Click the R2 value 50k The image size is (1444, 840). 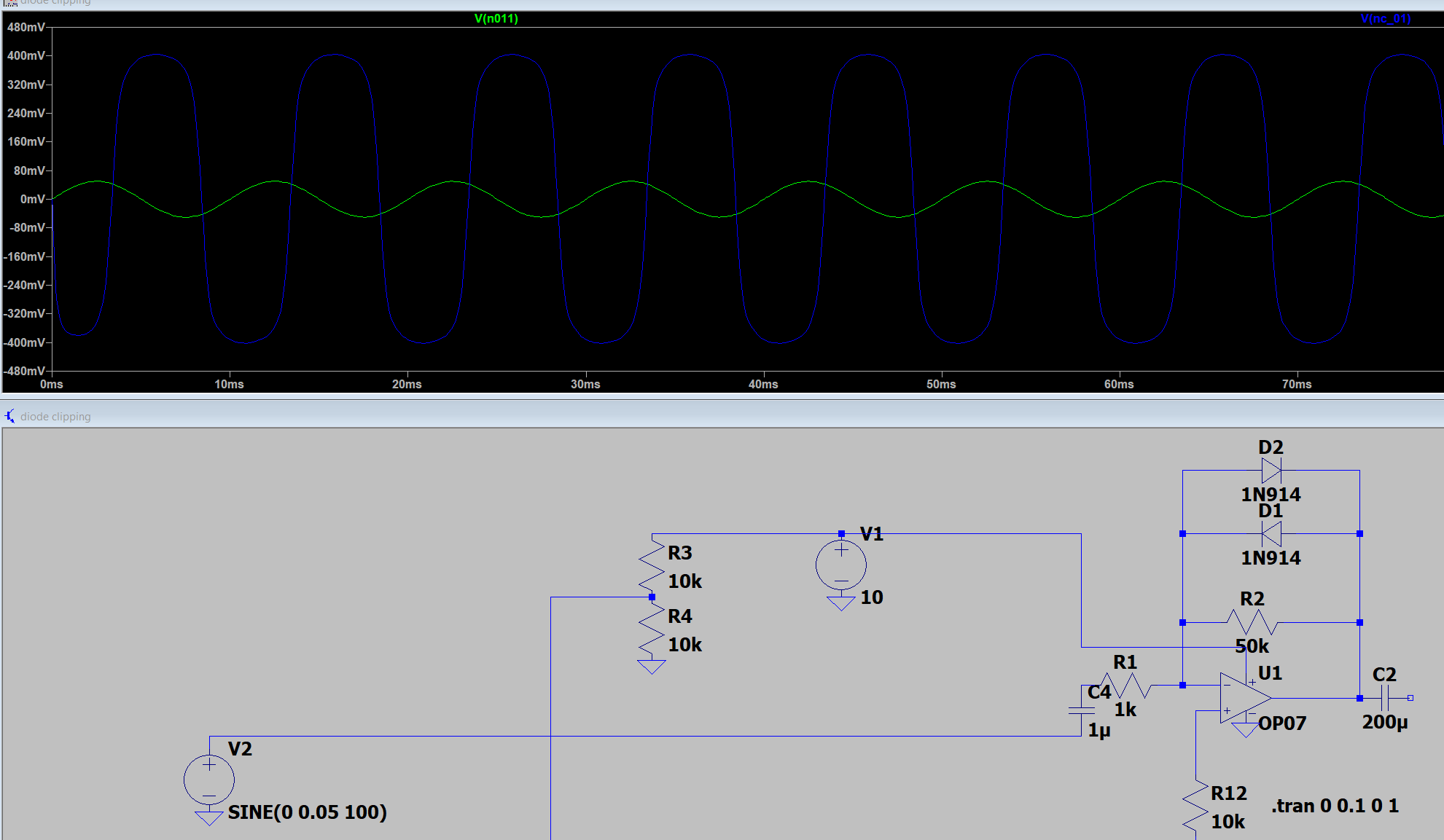point(1252,646)
